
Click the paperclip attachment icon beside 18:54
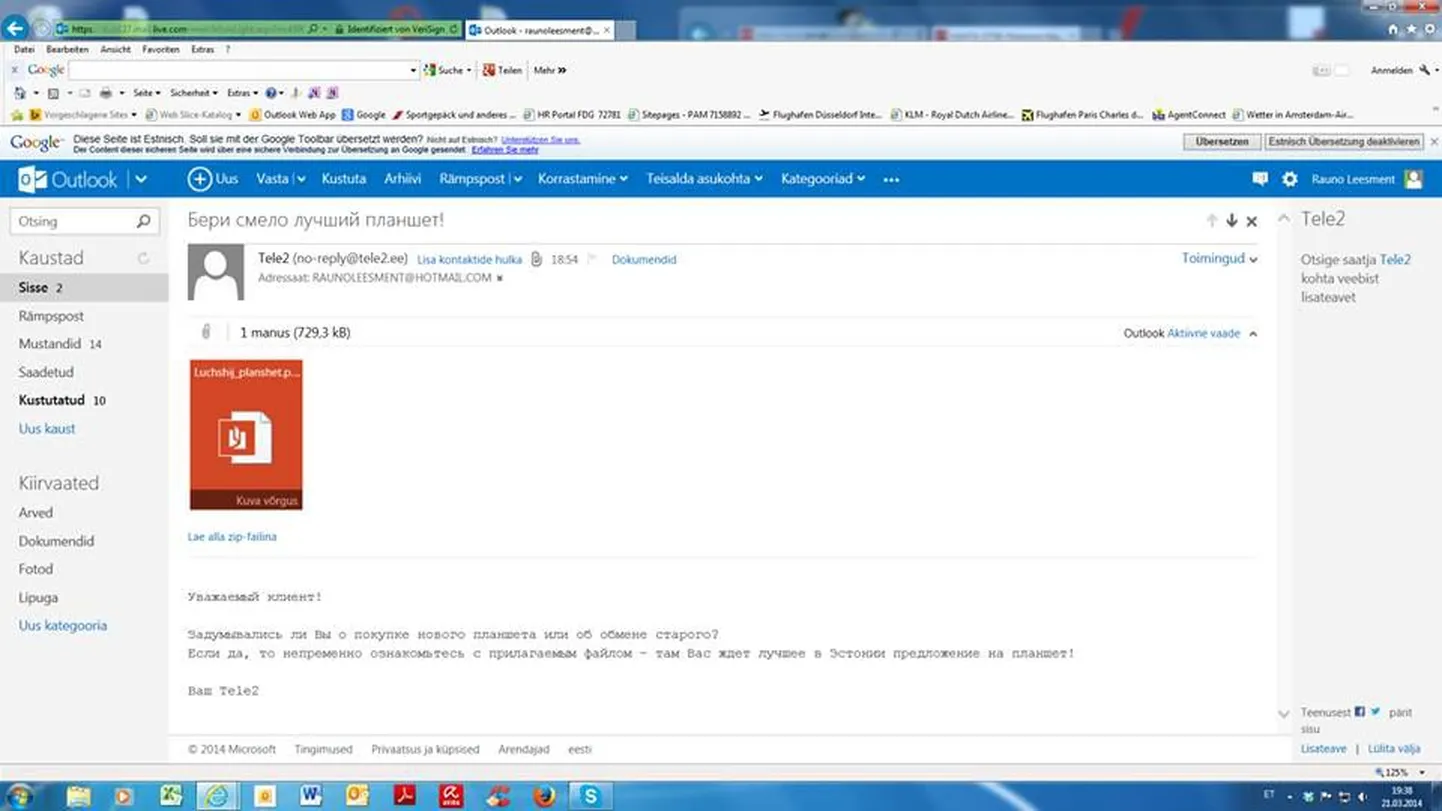pyautogui.click(x=537, y=259)
